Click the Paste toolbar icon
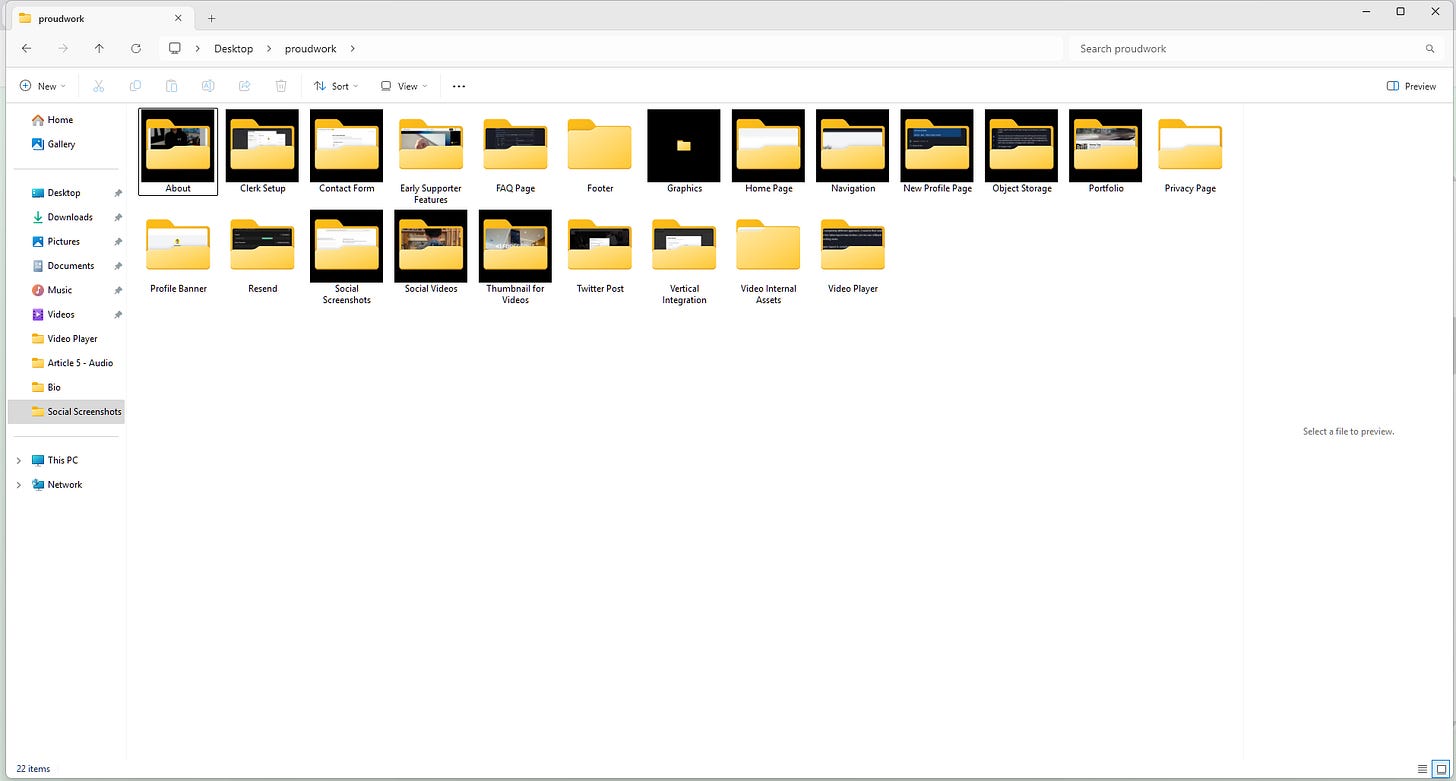 coord(171,86)
